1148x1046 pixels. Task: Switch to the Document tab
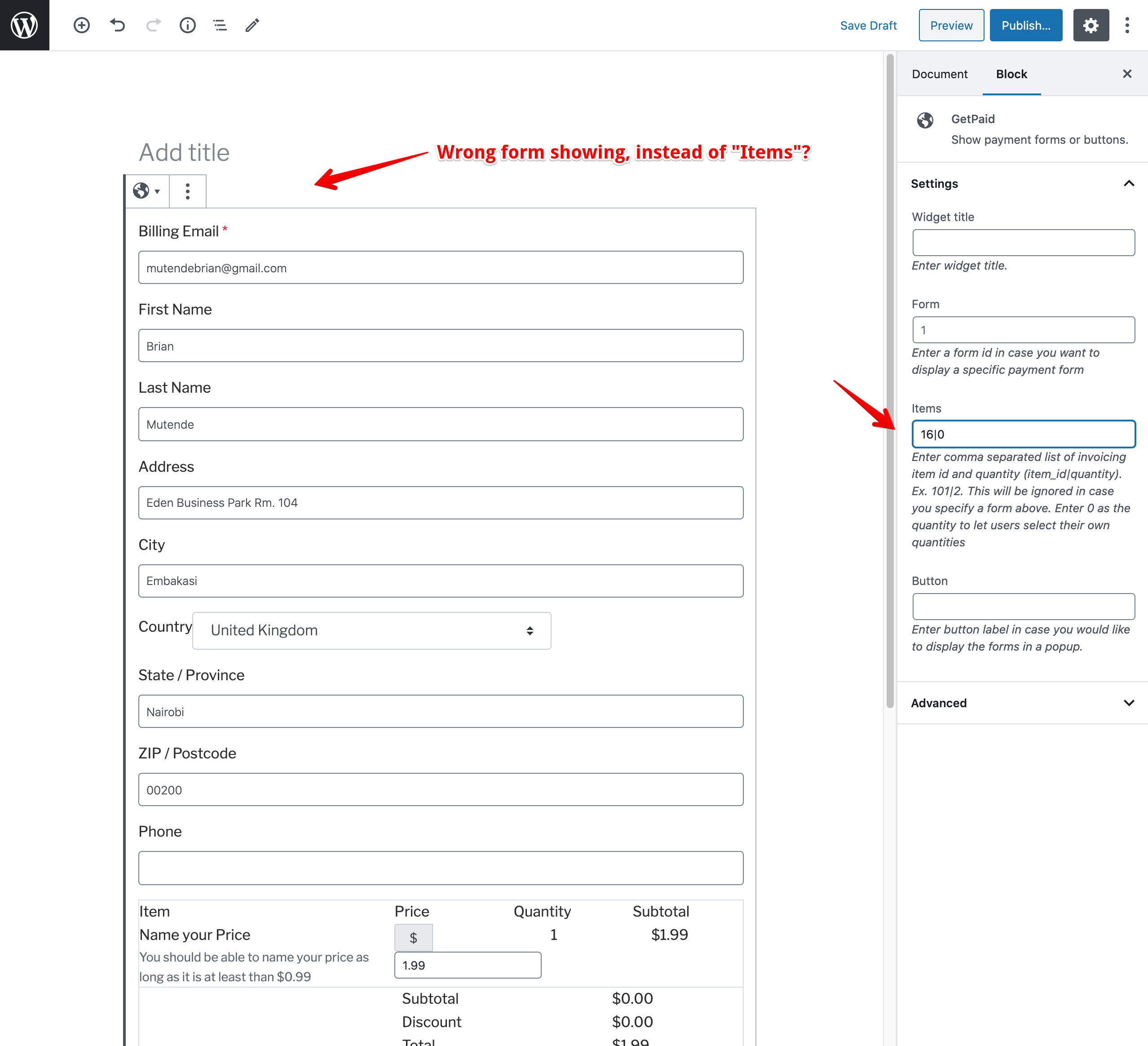tap(939, 74)
